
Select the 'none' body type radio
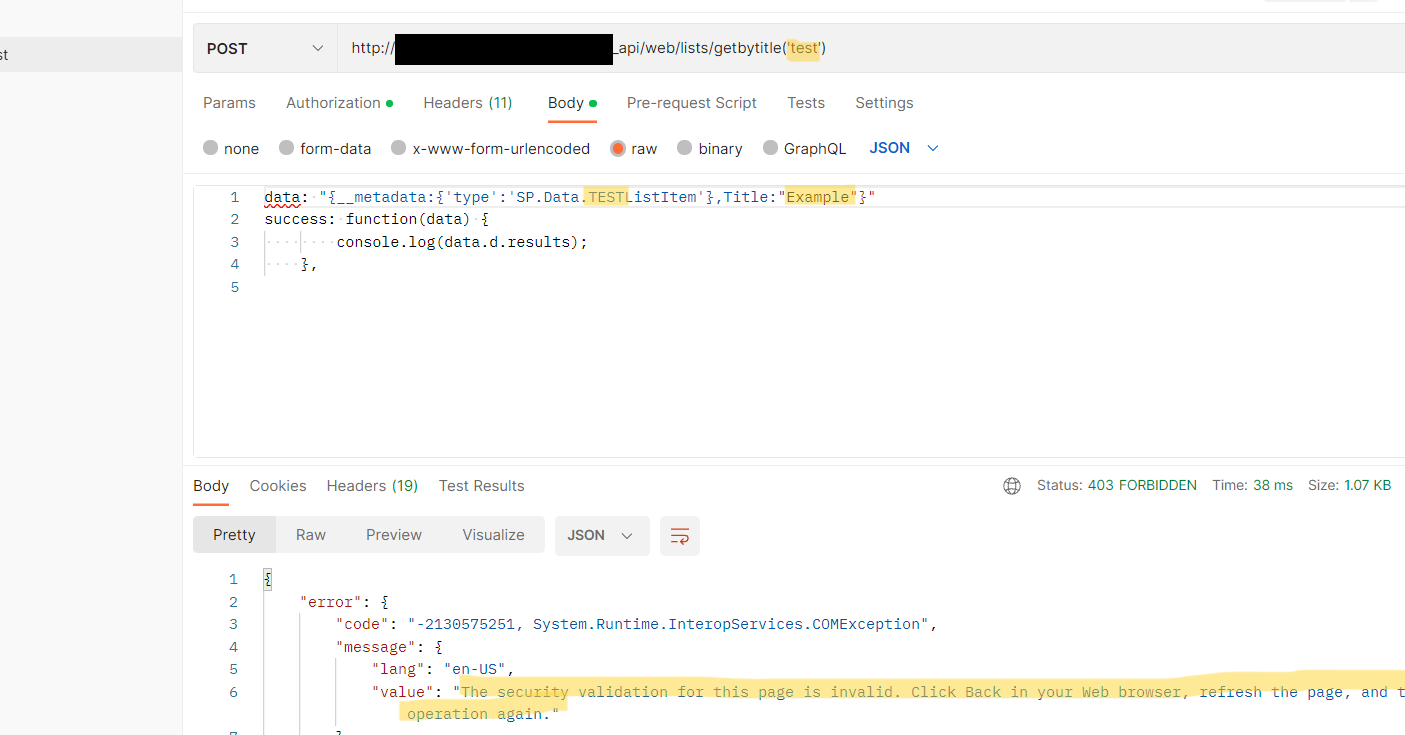[x=210, y=148]
